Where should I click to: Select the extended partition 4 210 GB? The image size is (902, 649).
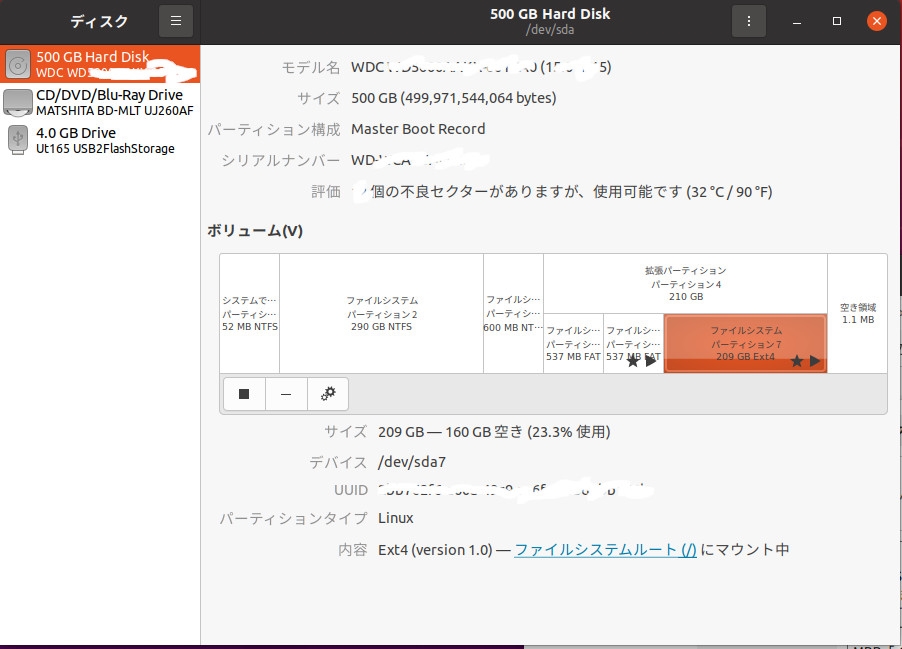[x=685, y=284]
